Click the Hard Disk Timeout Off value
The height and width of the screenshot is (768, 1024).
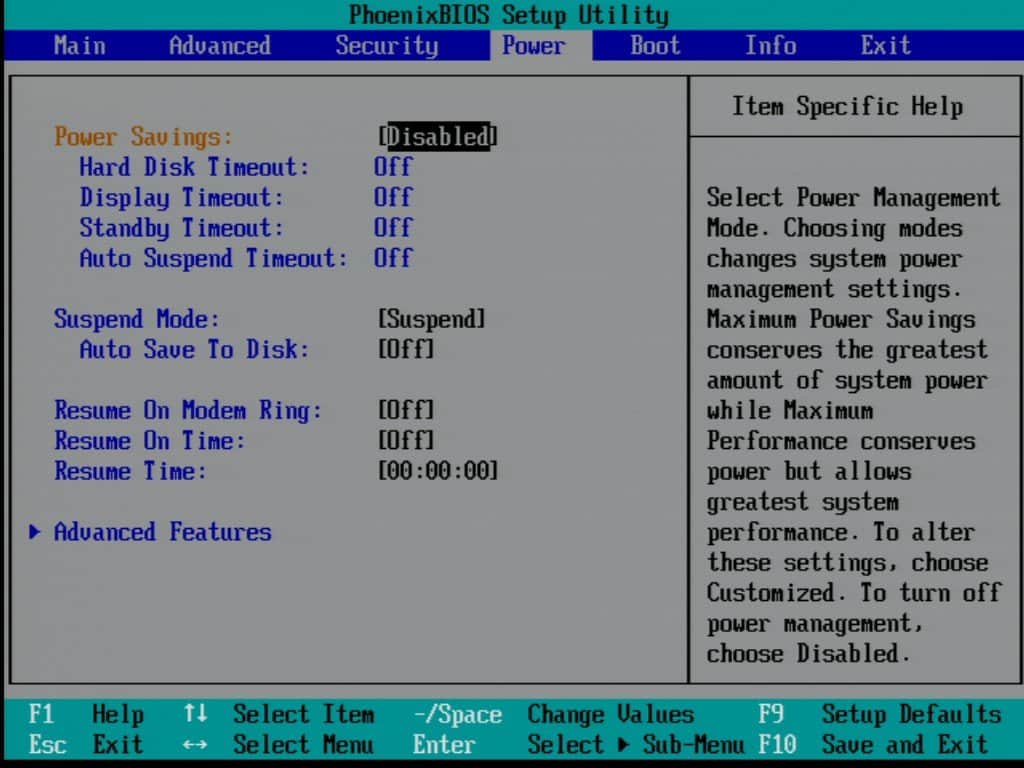tap(393, 167)
